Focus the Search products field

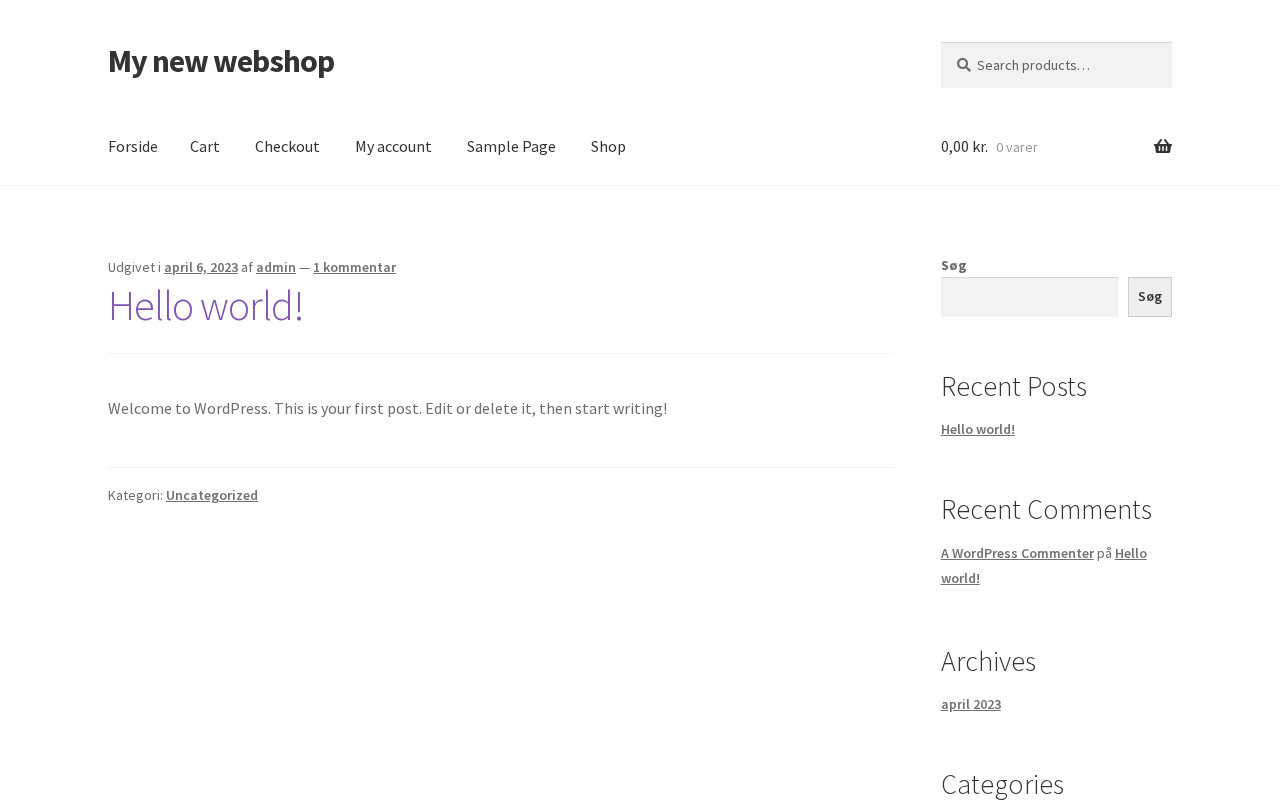click(x=1066, y=65)
